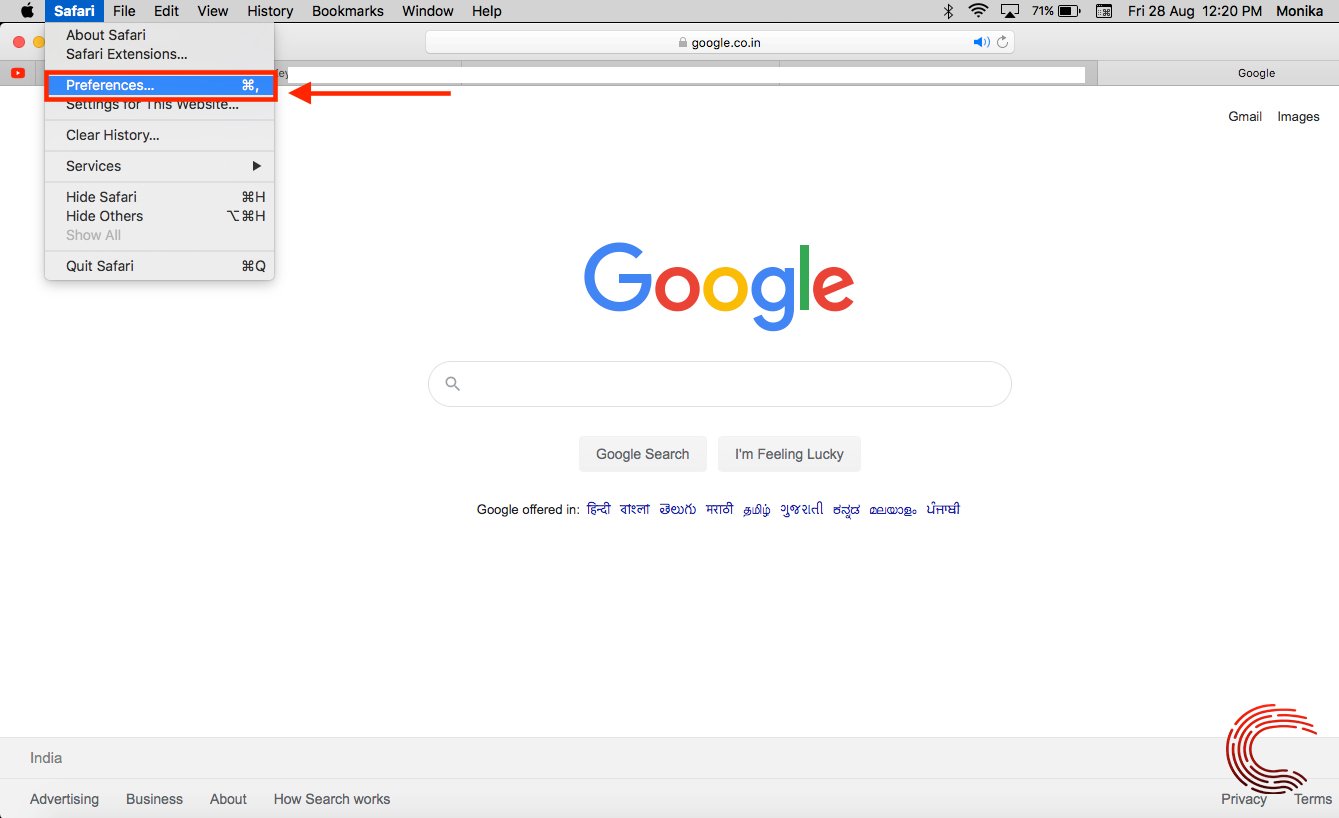Open the File menu
The width and height of the screenshot is (1339, 818).
[x=124, y=11]
